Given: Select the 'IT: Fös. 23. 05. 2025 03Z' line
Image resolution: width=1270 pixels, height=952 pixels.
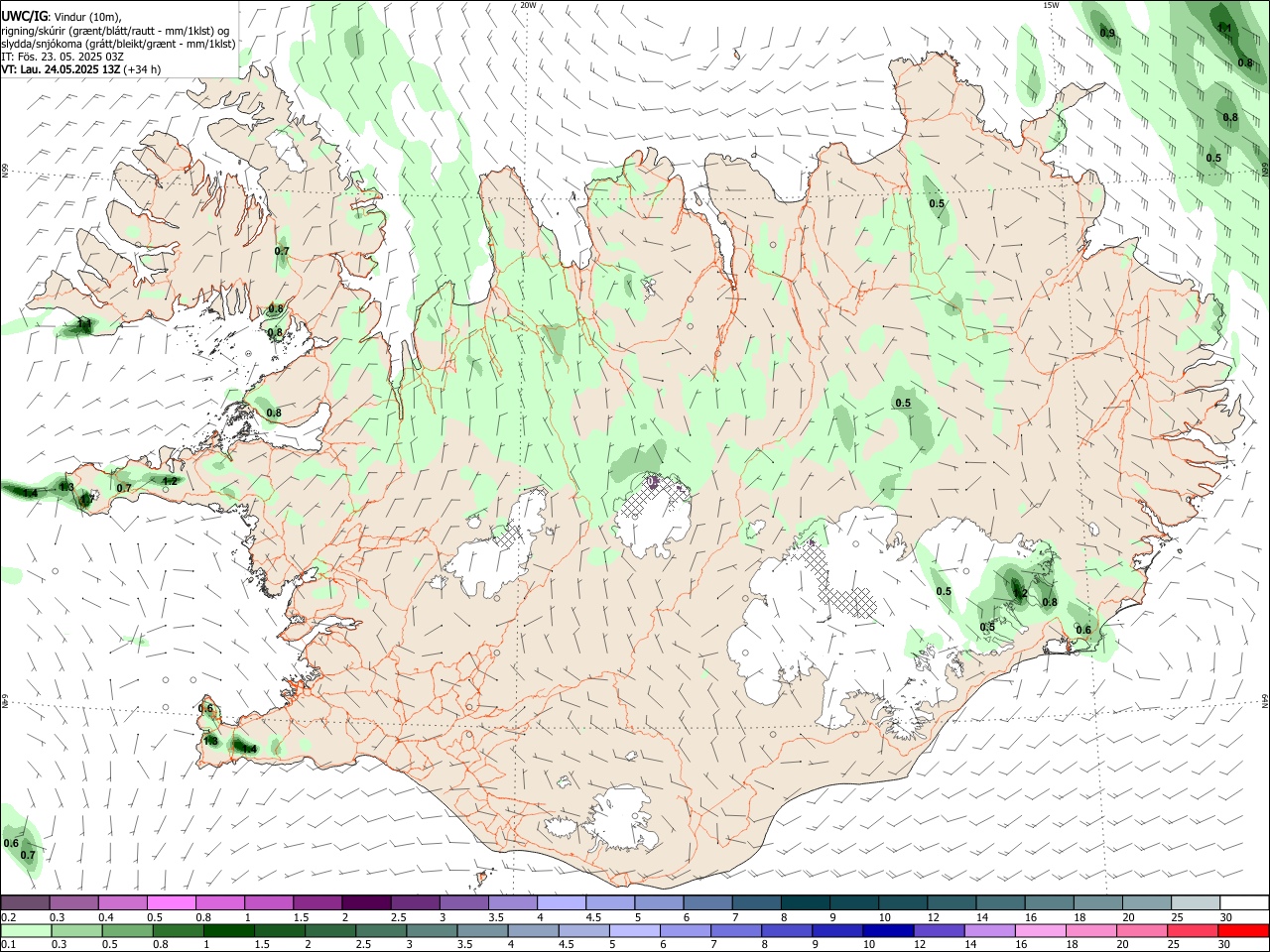Looking at the screenshot, I should coord(63,57).
